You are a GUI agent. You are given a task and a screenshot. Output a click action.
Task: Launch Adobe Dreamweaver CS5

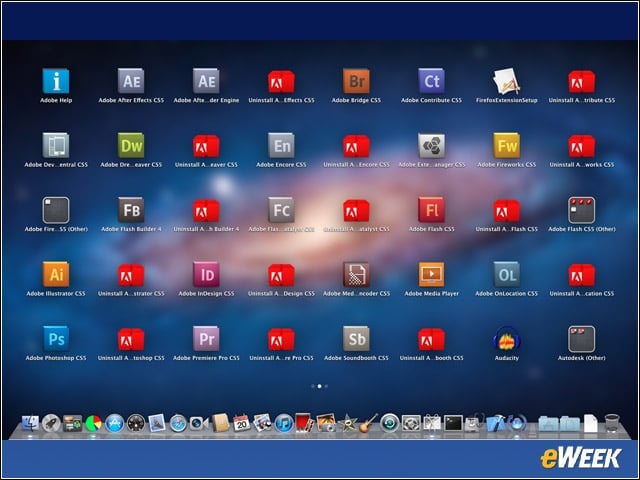131,145
